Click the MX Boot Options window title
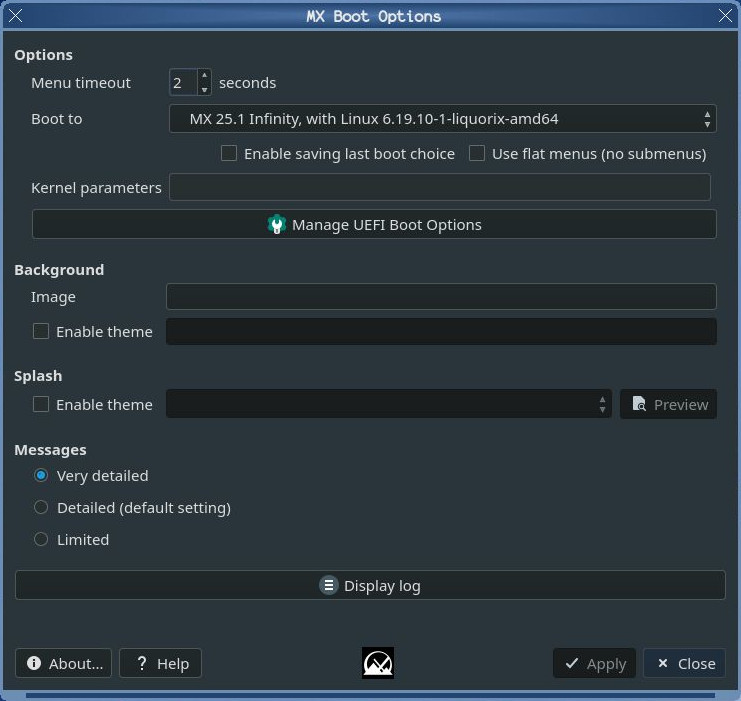 [x=373, y=17]
